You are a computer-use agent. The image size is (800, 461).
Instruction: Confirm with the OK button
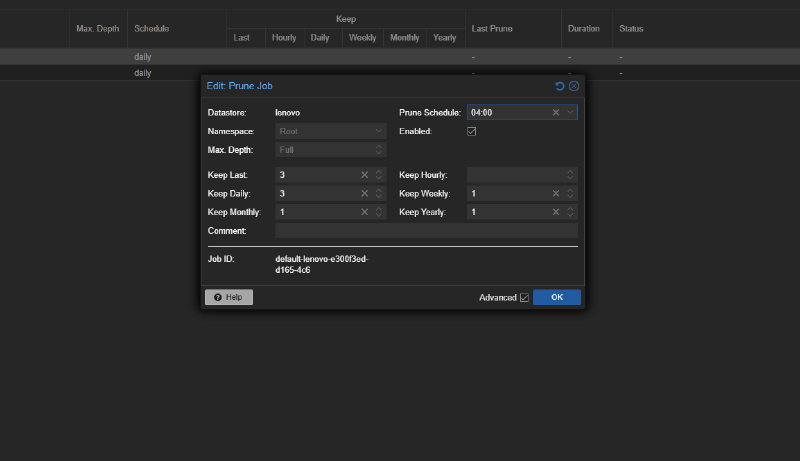[557, 297]
